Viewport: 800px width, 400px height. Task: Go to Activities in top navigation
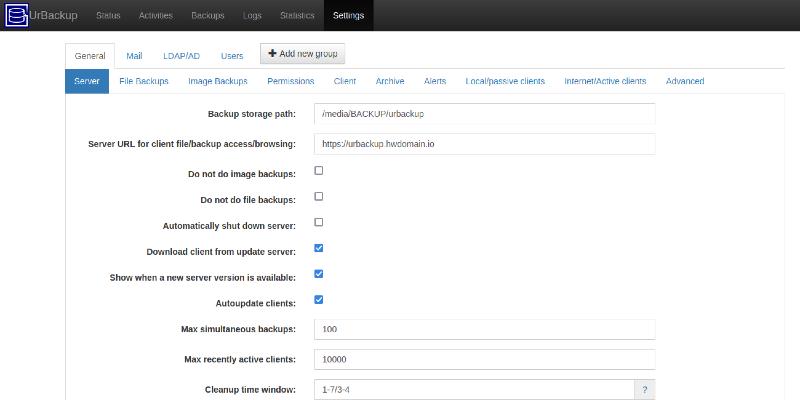(155, 16)
